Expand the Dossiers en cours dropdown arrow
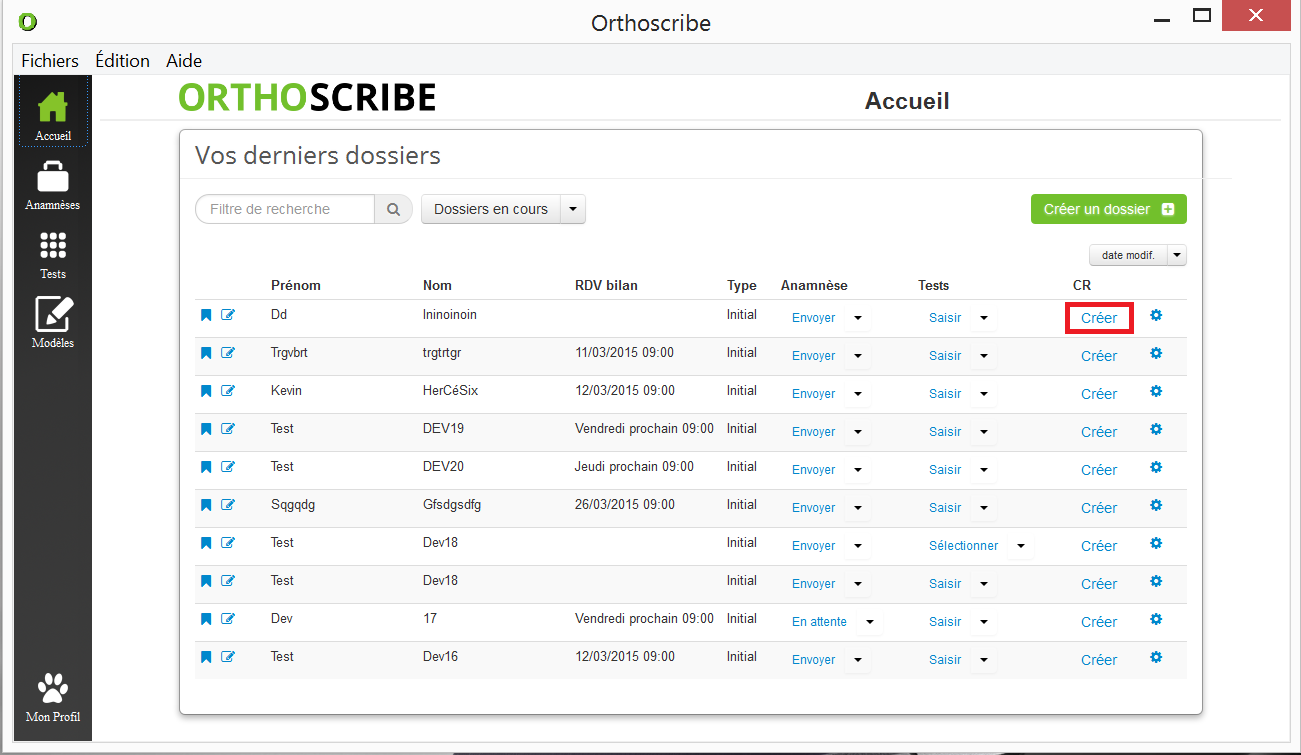This screenshot has width=1301, height=755. click(x=573, y=210)
